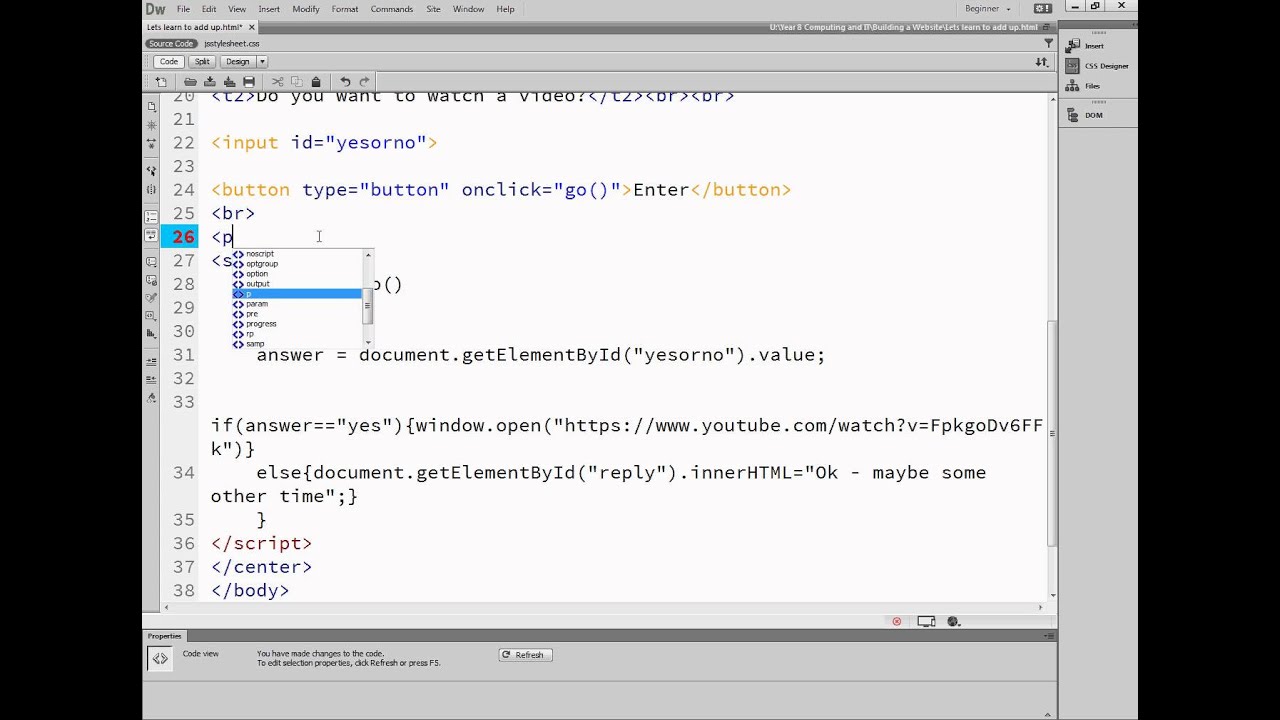Toggle the Word Wrap button in coding toolbar

(151, 235)
